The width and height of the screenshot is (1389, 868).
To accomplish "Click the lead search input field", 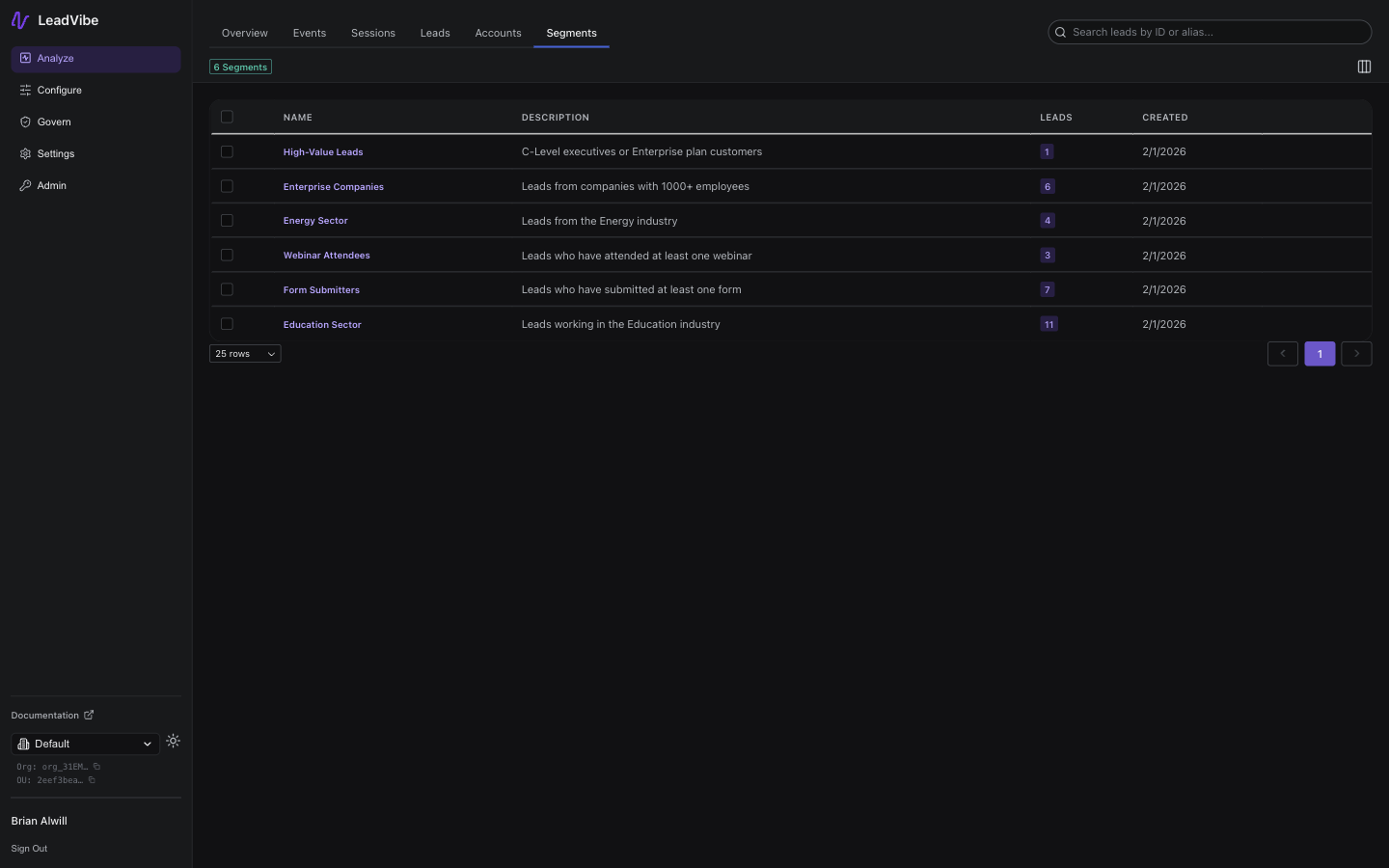I will (1210, 32).
